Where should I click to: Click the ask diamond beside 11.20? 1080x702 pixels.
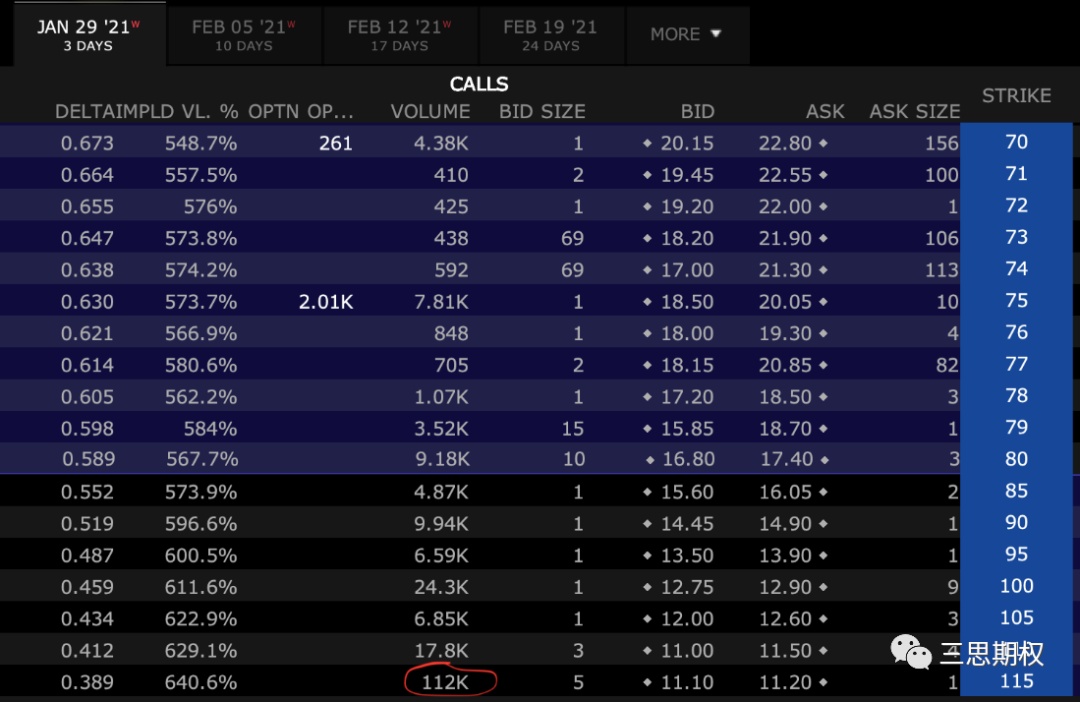tap(823, 682)
